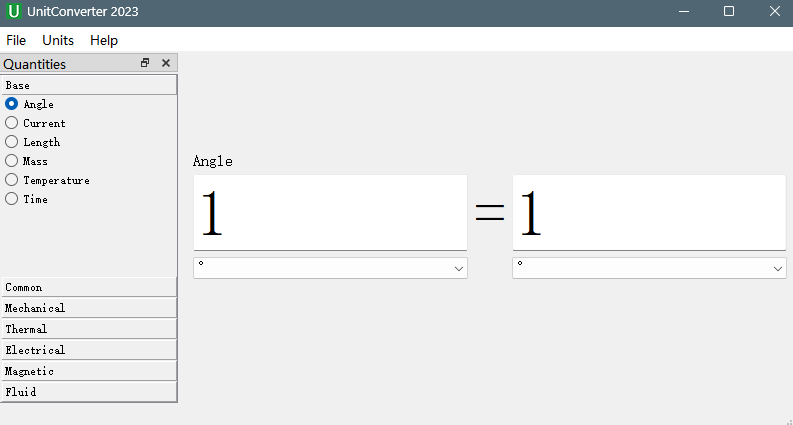Open the File menu
Image resolution: width=793 pixels, height=425 pixels.
tap(16, 40)
